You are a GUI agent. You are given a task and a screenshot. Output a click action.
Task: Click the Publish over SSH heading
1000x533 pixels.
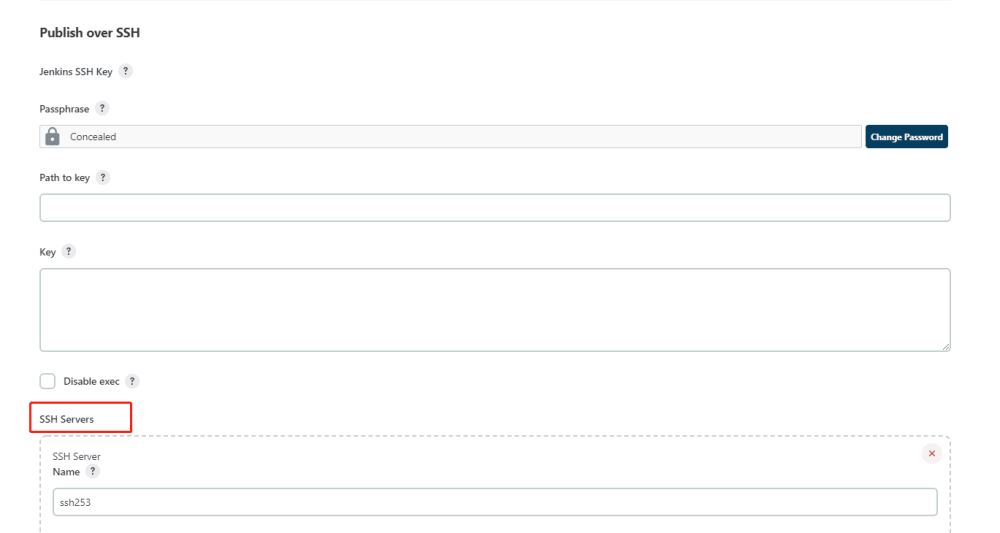point(89,33)
